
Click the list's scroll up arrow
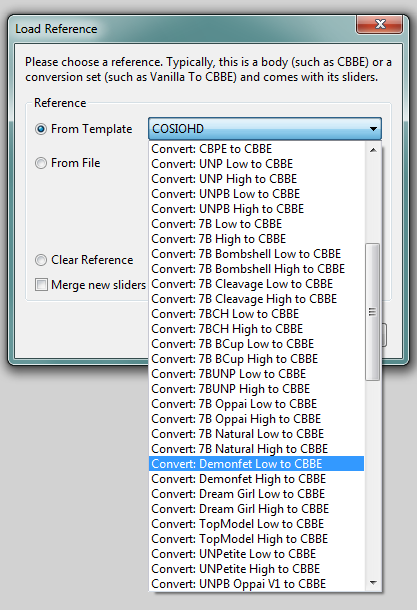(x=373, y=150)
